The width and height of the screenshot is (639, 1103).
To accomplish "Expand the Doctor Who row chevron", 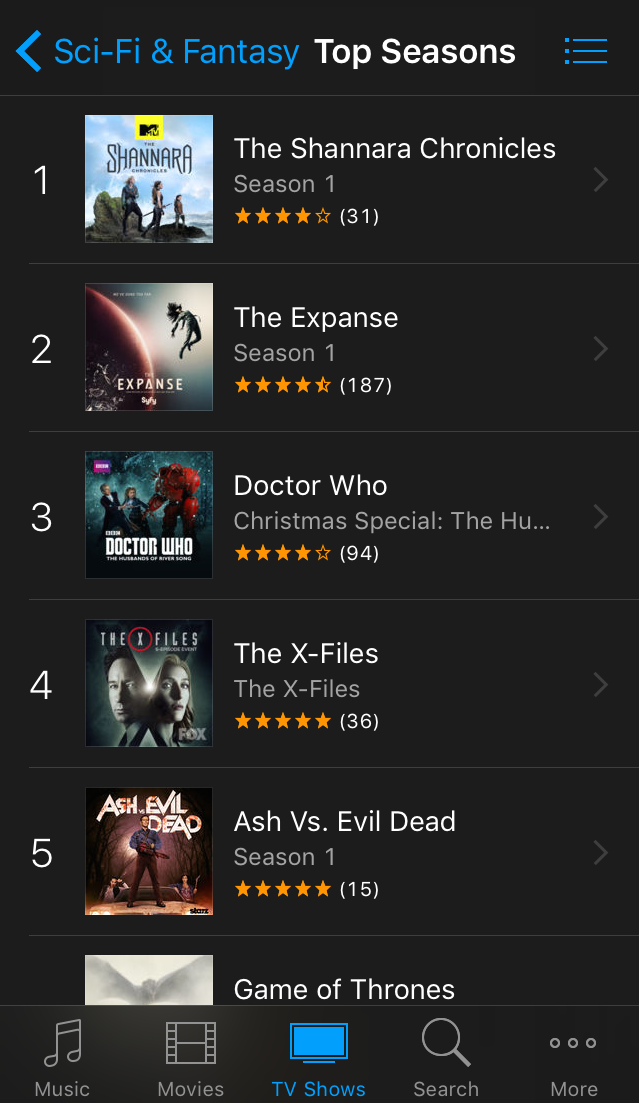I will coord(600,516).
